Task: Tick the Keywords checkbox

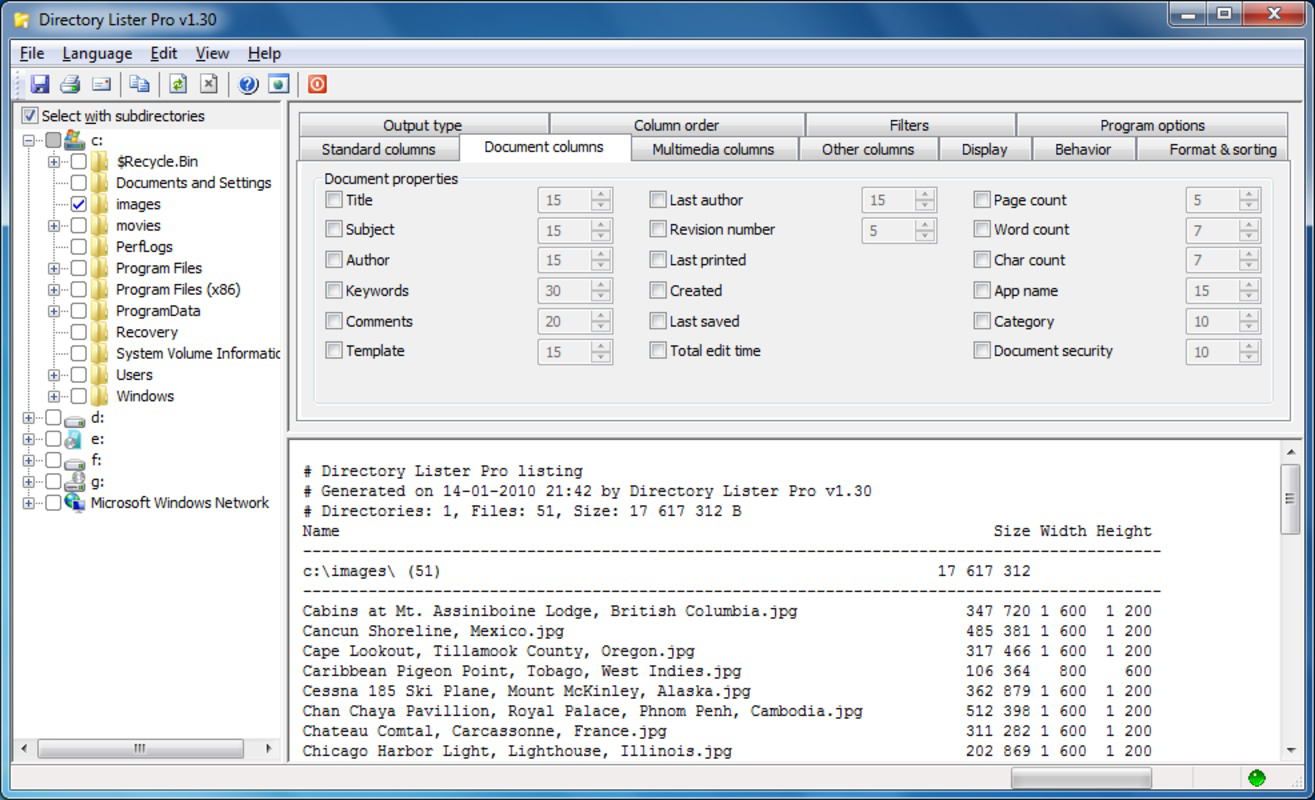Action: pos(334,291)
